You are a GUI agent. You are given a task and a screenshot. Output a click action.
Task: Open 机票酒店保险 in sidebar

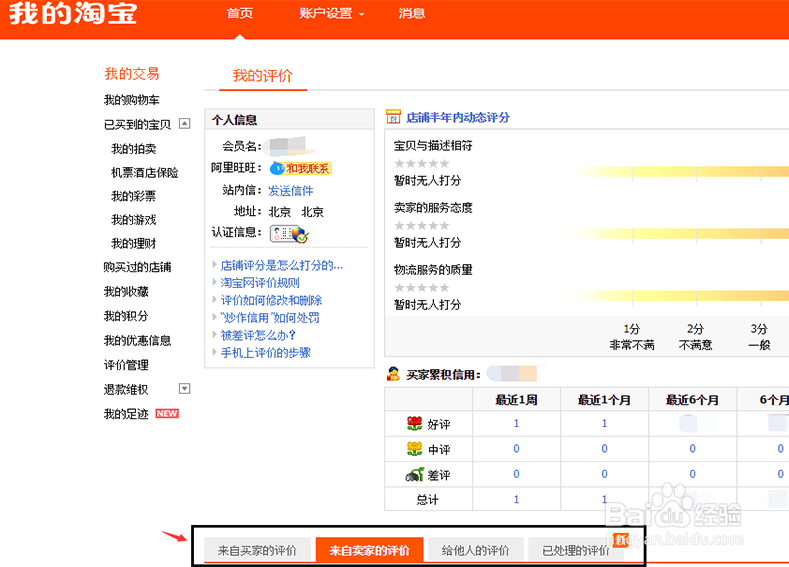pyautogui.click(x=144, y=173)
